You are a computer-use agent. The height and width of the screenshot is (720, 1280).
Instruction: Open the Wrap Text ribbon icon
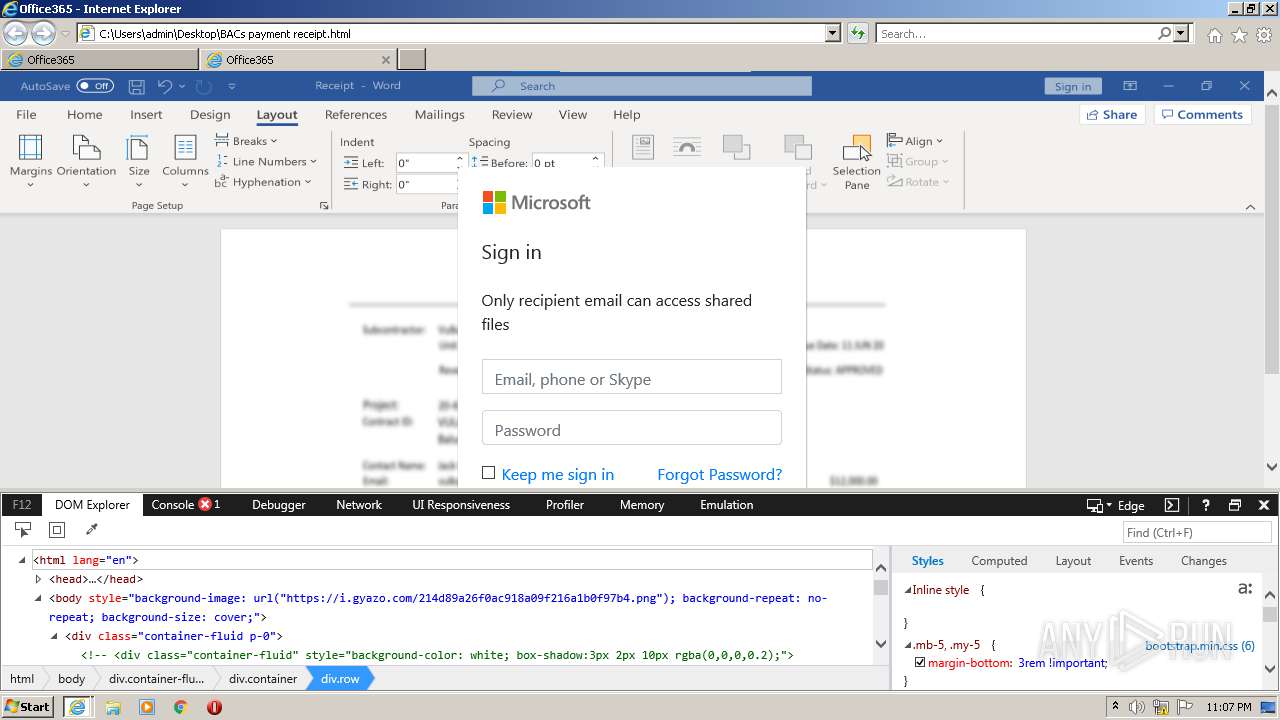pos(687,148)
